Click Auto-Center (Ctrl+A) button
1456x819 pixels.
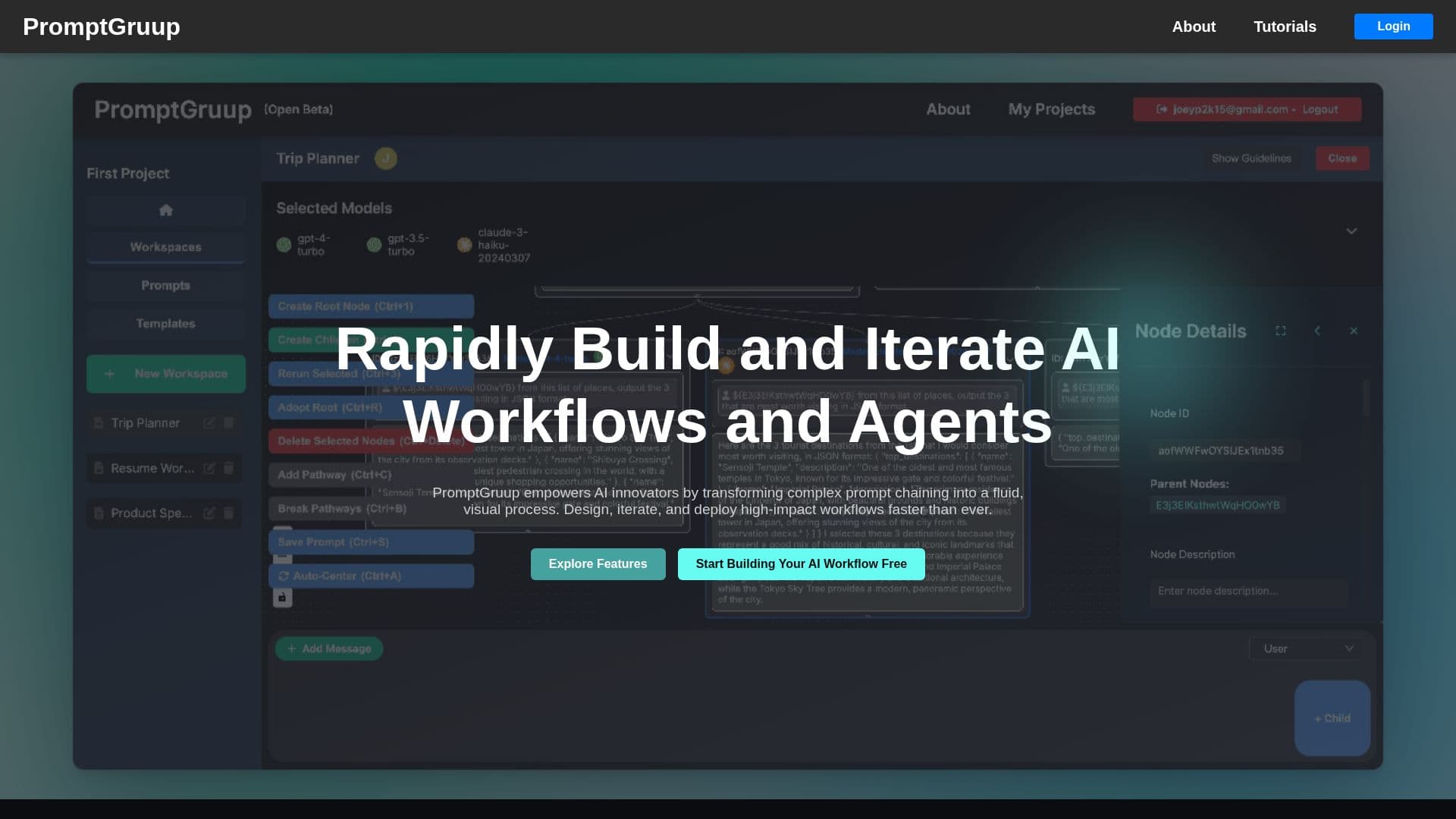(x=371, y=576)
